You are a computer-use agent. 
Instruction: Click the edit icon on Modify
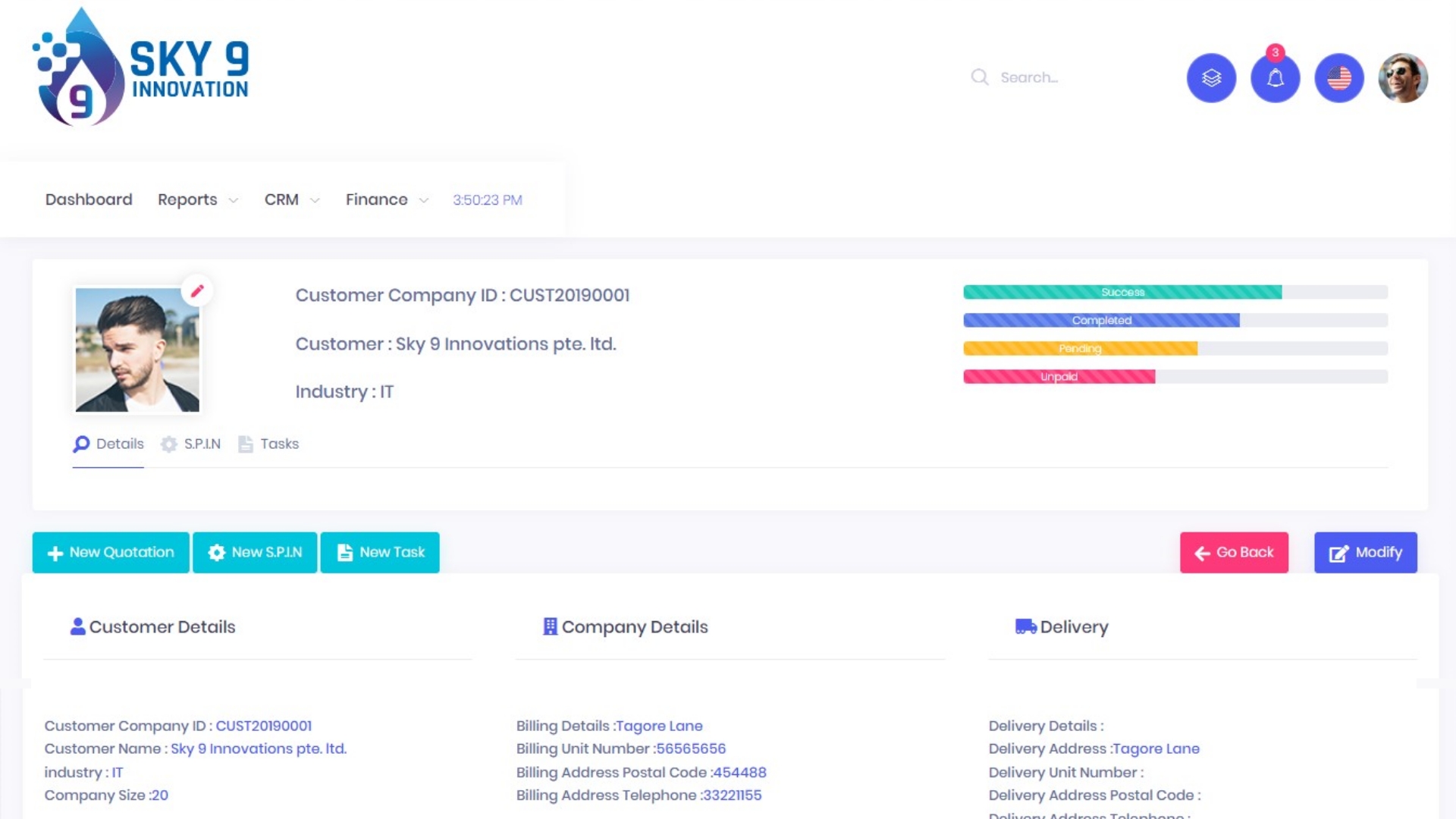(x=1339, y=554)
